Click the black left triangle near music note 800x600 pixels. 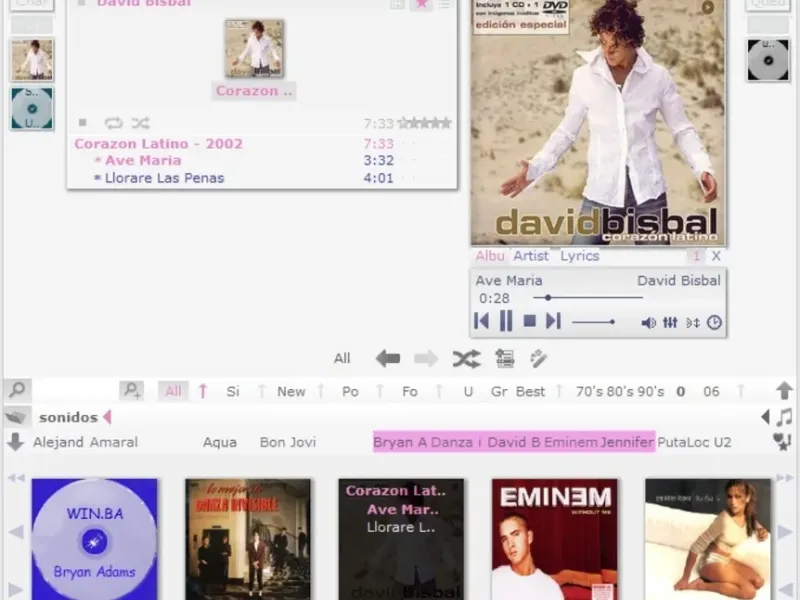pyautogui.click(x=765, y=417)
